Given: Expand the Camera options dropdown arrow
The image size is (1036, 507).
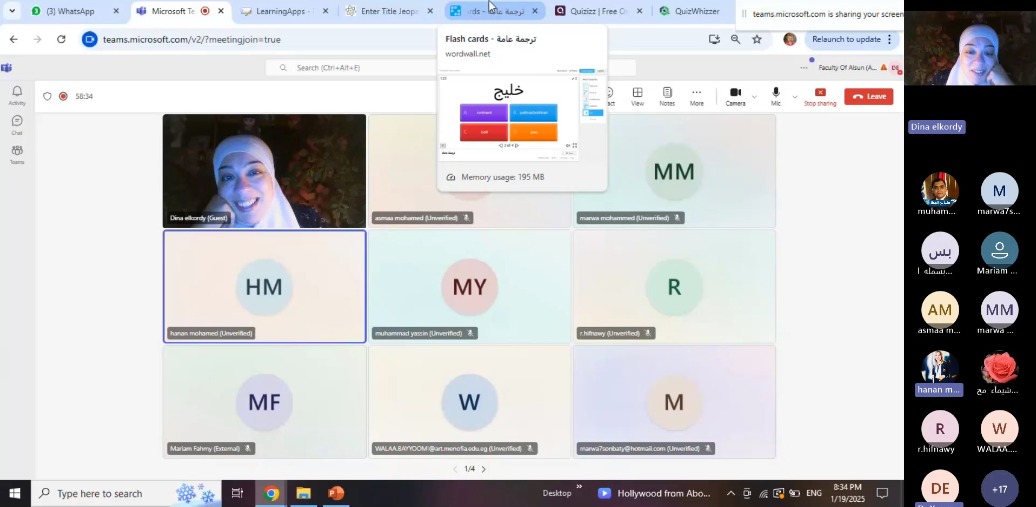Looking at the screenshot, I should [754, 97].
